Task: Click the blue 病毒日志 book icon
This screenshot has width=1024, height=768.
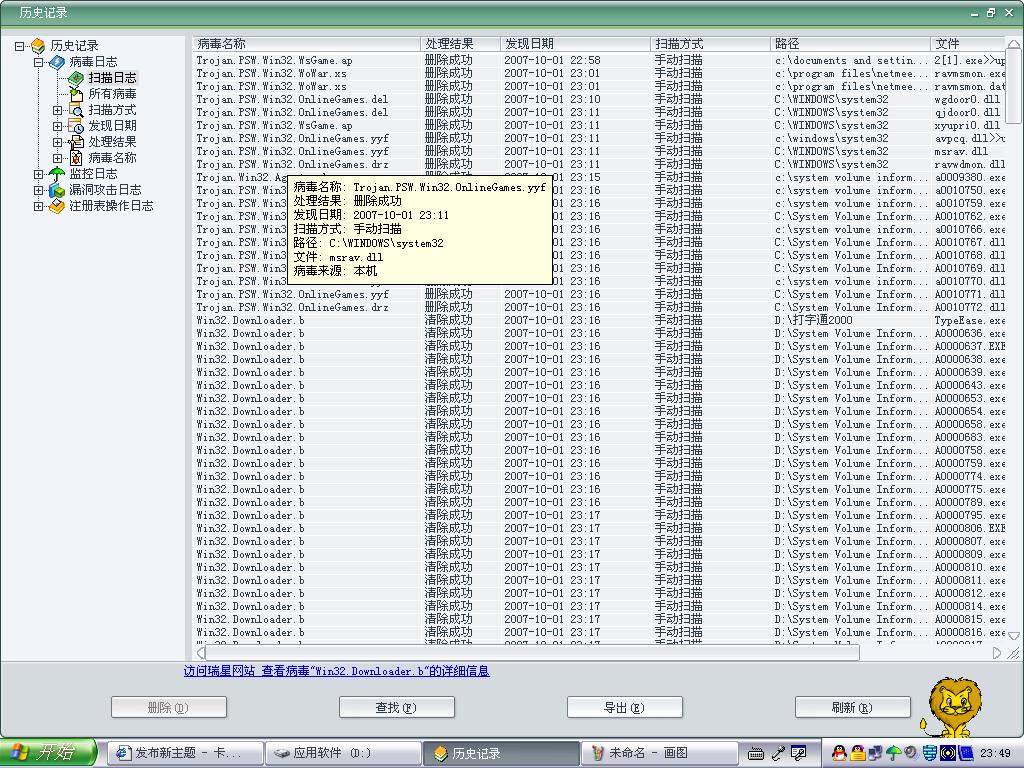Action: coord(57,61)
